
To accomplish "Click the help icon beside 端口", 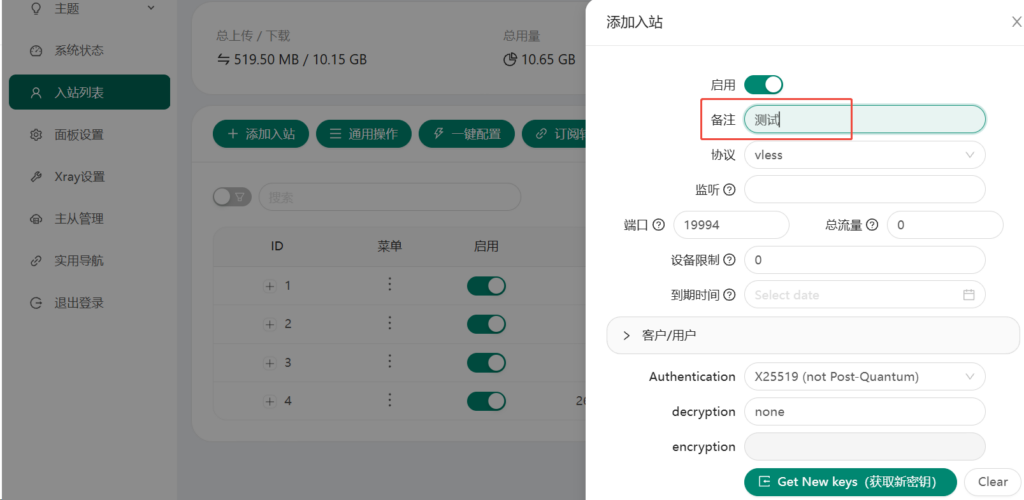I will point(658,225).
